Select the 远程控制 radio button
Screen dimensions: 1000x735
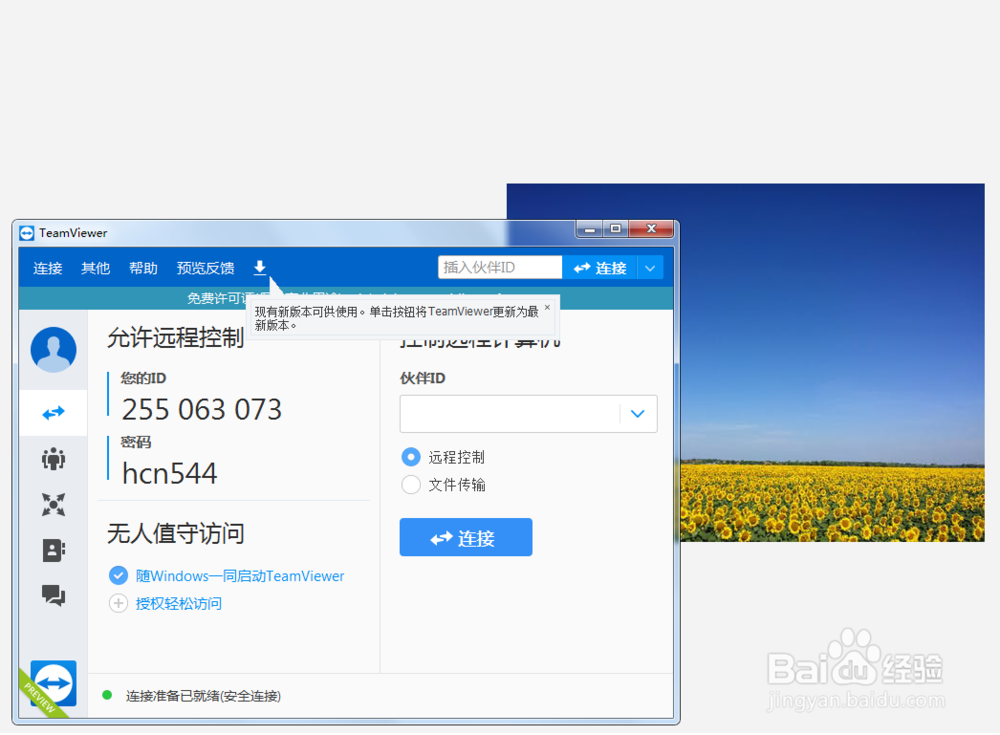click(x=411, y=457)
